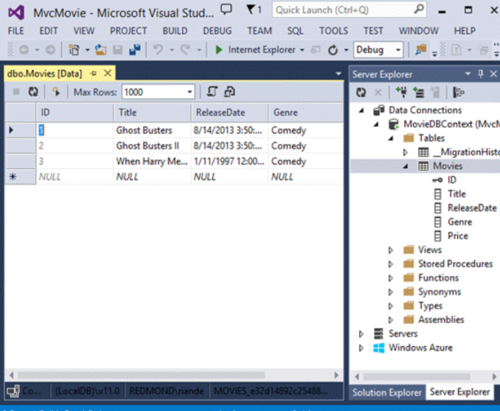This screenshot has width=500, height=411.
Task: Click the 'When Harry Me...' title cell
Action: [x=152, y=161]
